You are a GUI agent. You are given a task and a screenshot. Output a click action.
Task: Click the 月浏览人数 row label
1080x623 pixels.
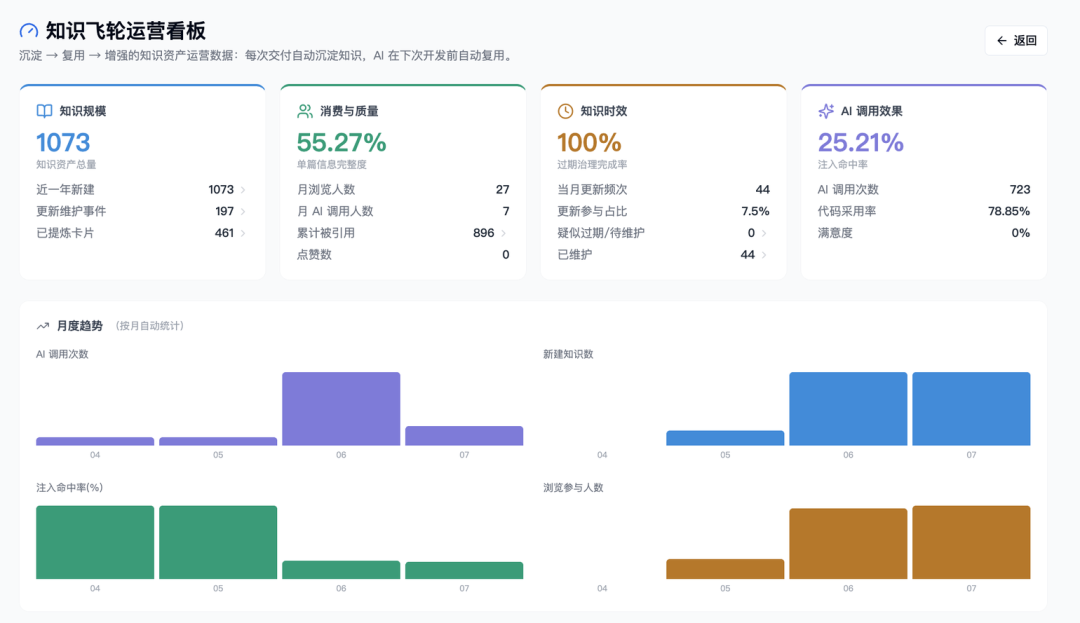pos(326,189)
